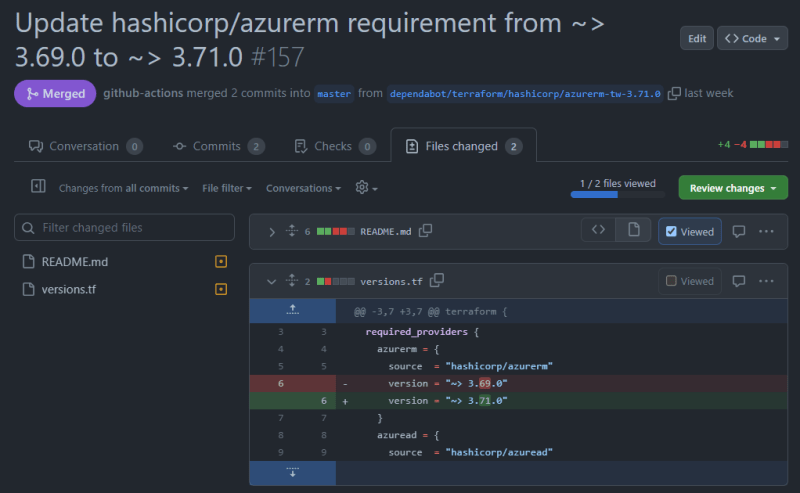Open Changes from all commits dropdown
The height and width of the screenshot is (493, 800).
123,188
